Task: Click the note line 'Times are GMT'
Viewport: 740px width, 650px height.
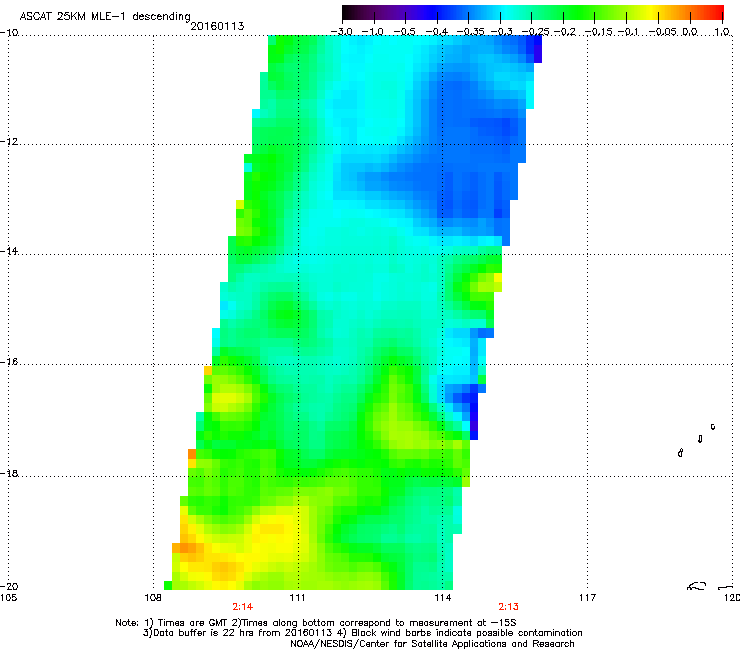Action: pos(192,623)
